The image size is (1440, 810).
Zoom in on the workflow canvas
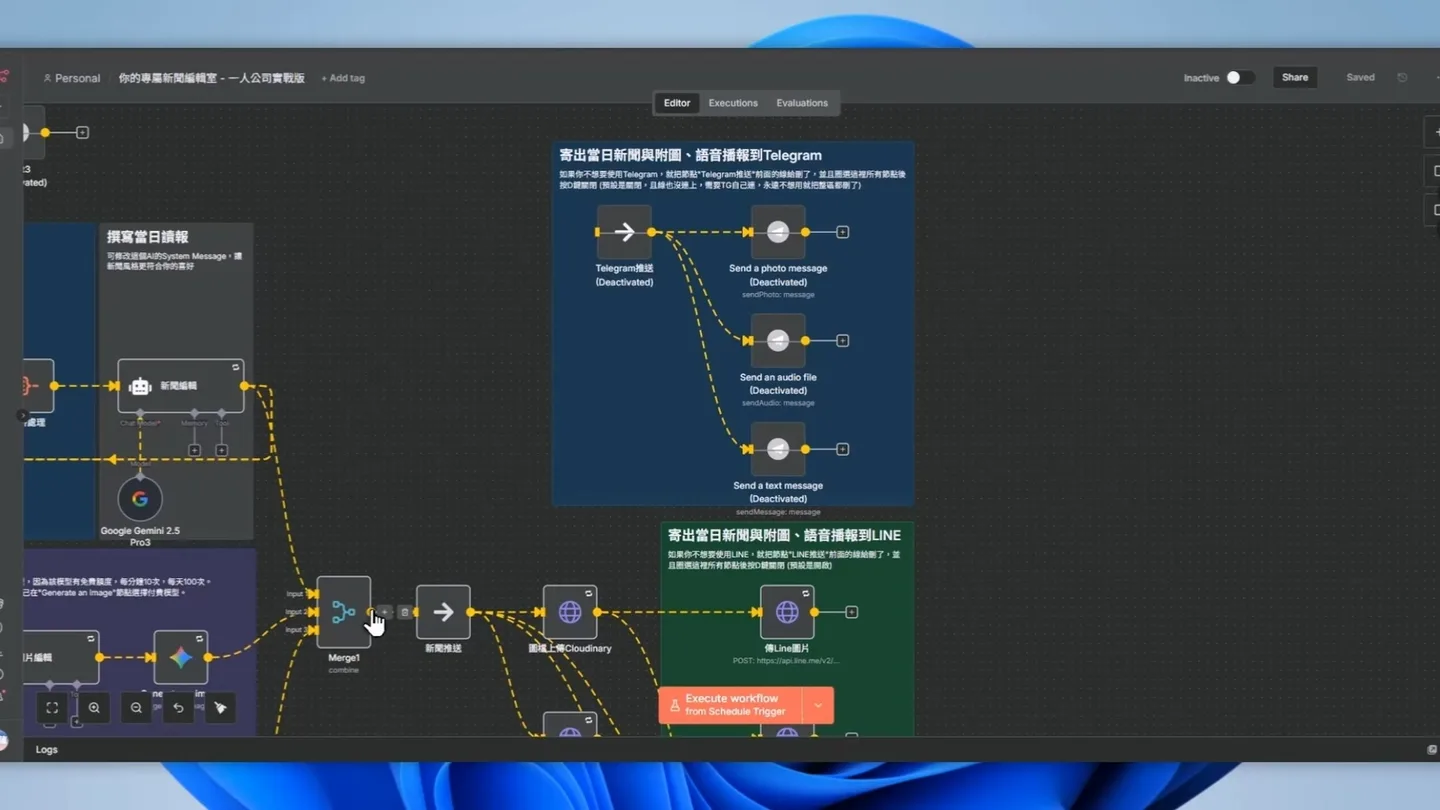pos(94,708)
